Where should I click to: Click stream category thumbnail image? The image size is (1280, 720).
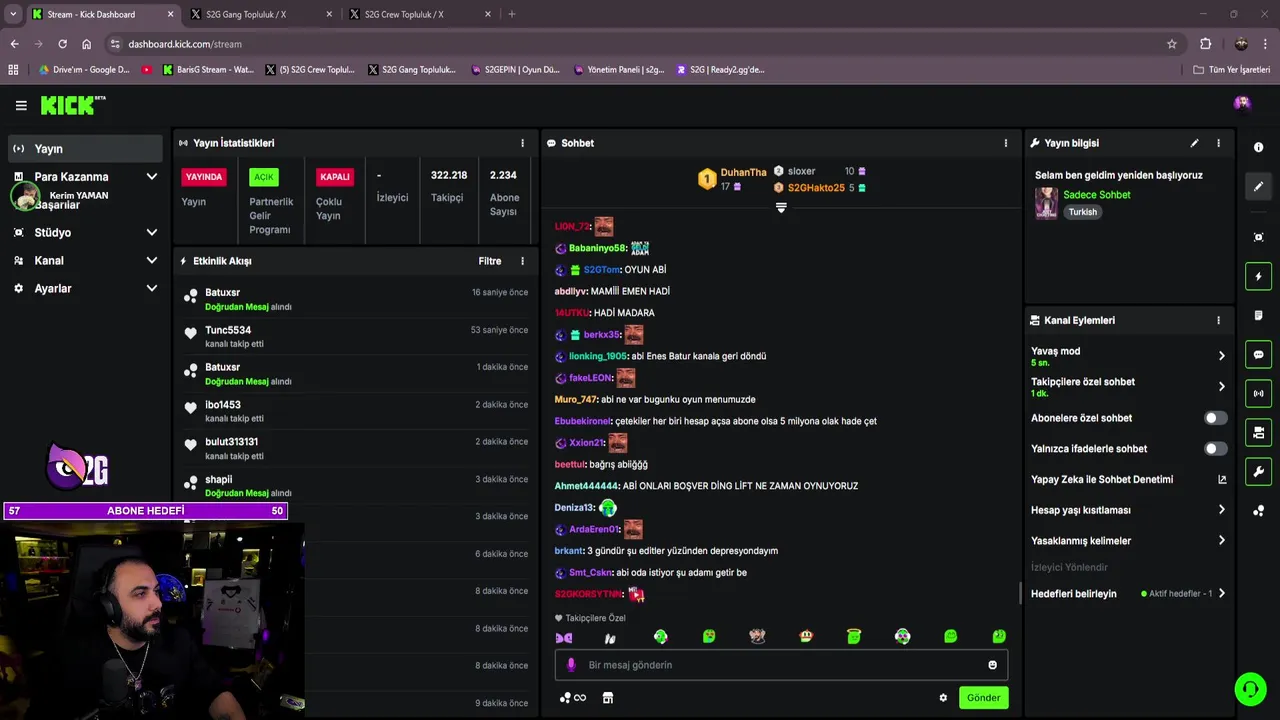1046,203
